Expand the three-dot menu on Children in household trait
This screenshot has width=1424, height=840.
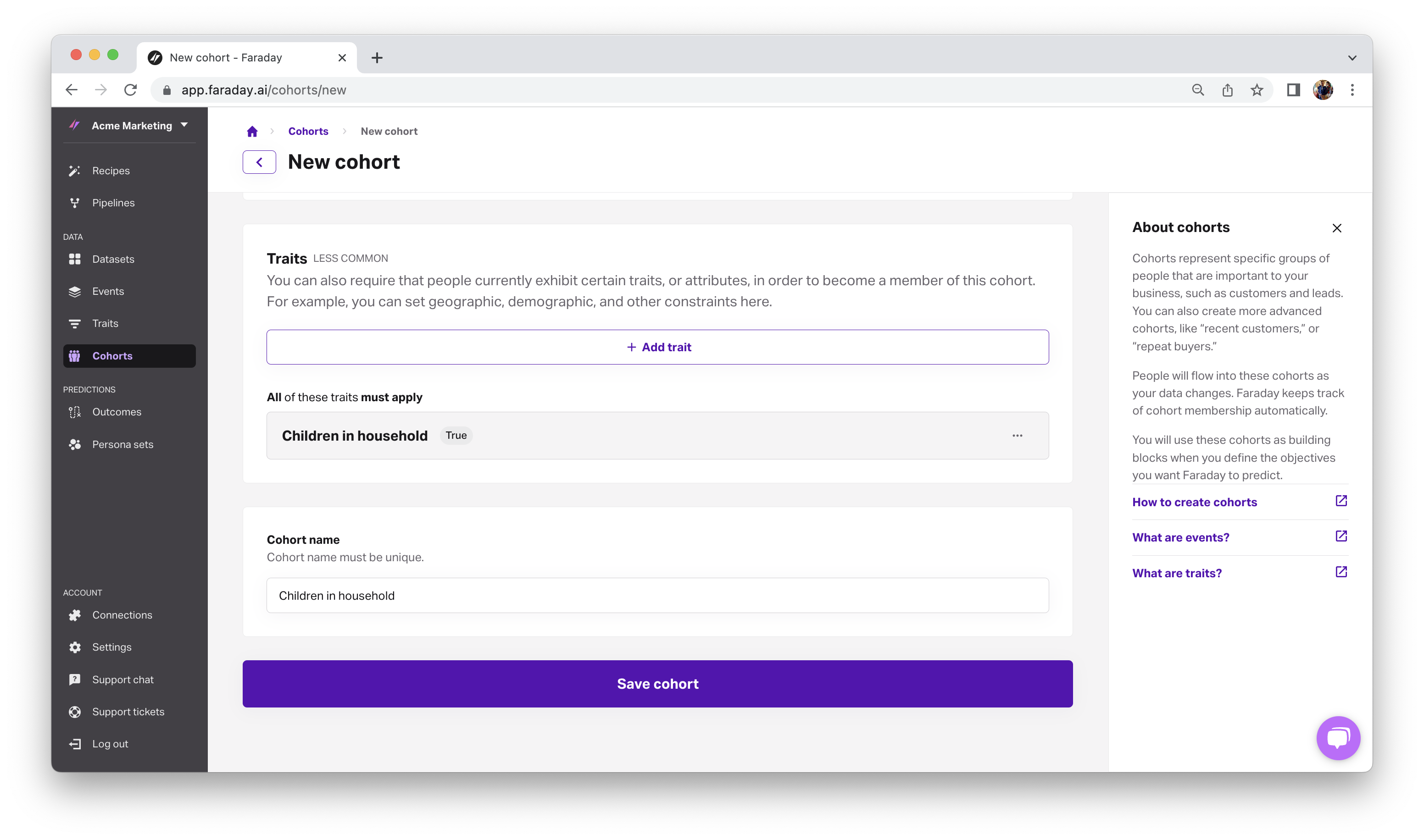click(1018, 435)
